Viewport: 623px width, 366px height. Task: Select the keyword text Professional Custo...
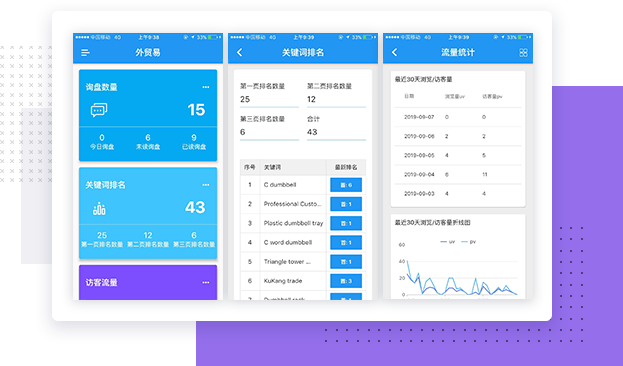tap(293, 204)
